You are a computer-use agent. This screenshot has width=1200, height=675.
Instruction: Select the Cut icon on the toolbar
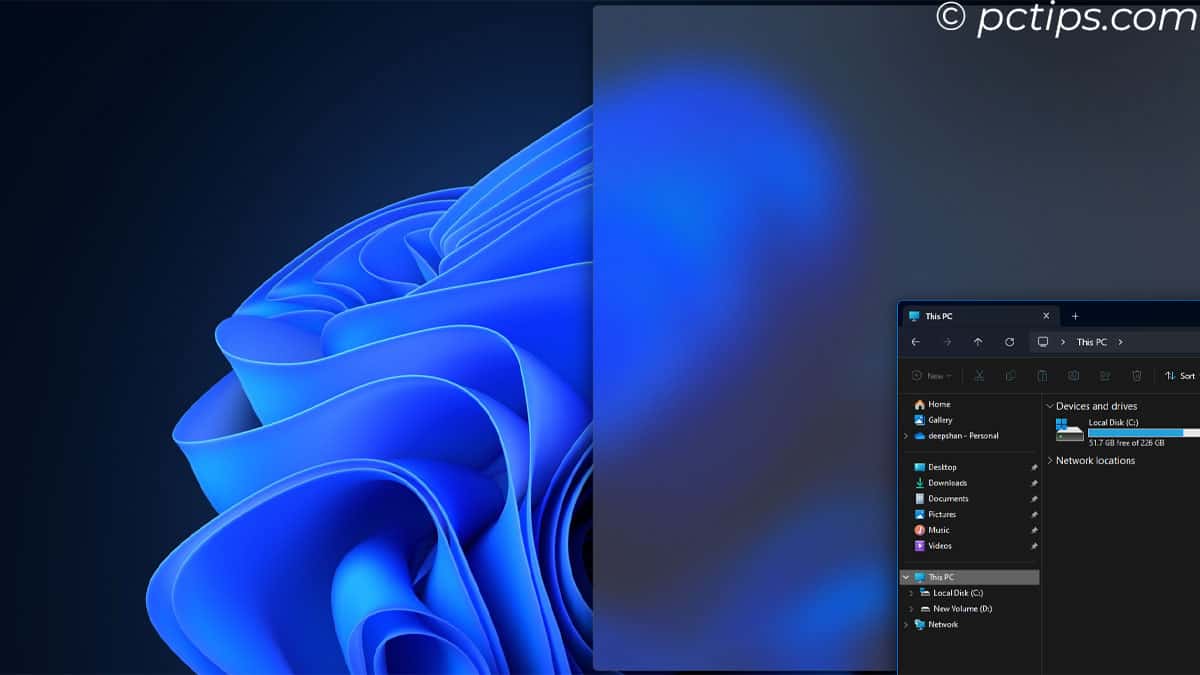coord(979,376)
